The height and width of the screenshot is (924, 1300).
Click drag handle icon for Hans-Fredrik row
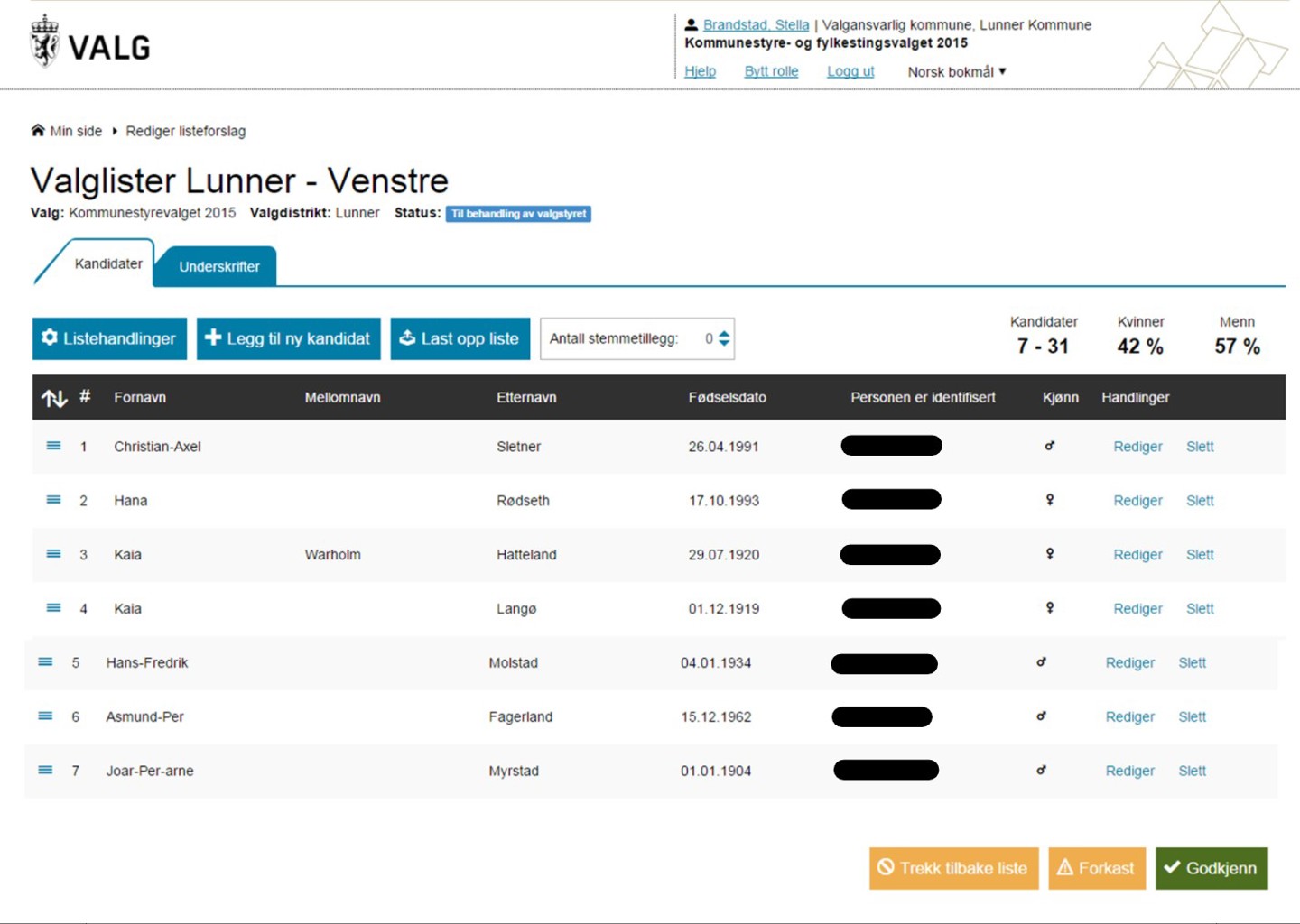click(45, 662)
